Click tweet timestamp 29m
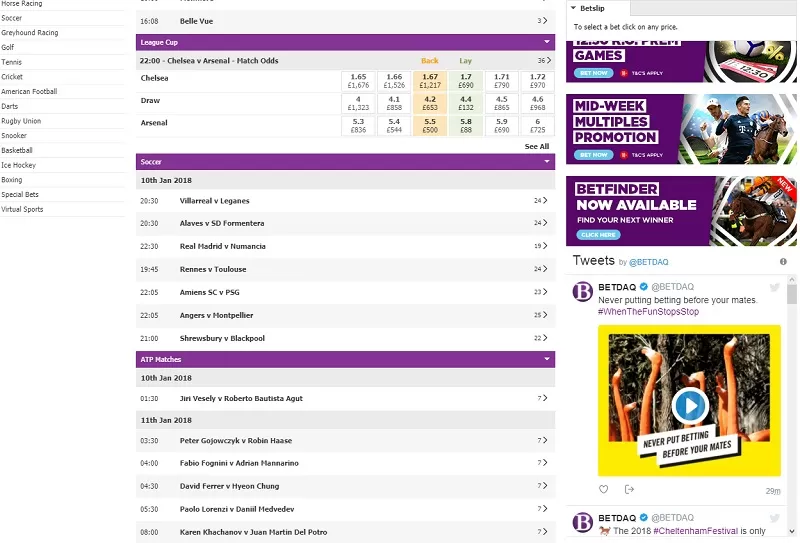800x543 pixels. 773,491
